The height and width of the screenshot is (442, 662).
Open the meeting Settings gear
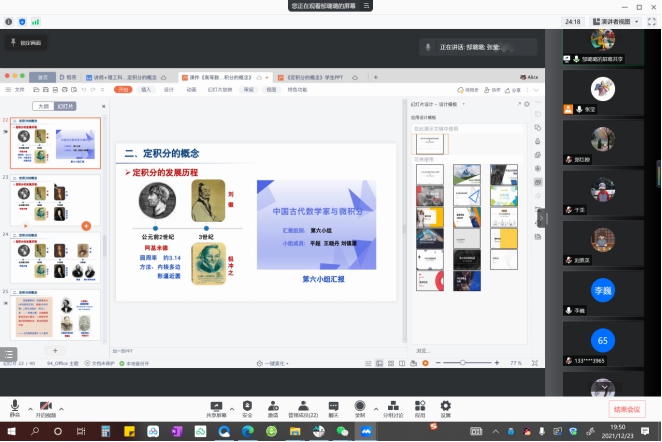point(445,405)
